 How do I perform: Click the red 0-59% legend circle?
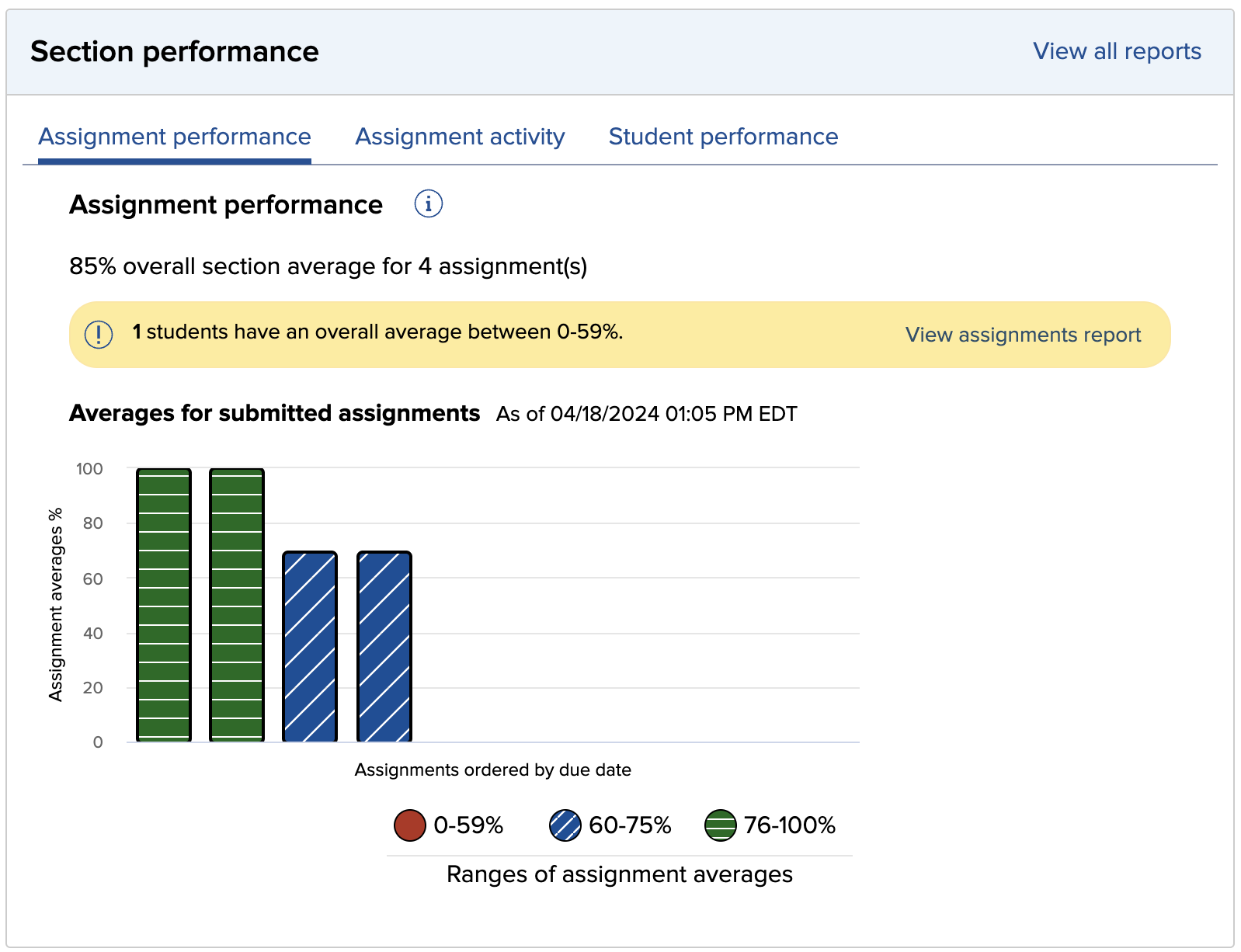coord(409,825)
